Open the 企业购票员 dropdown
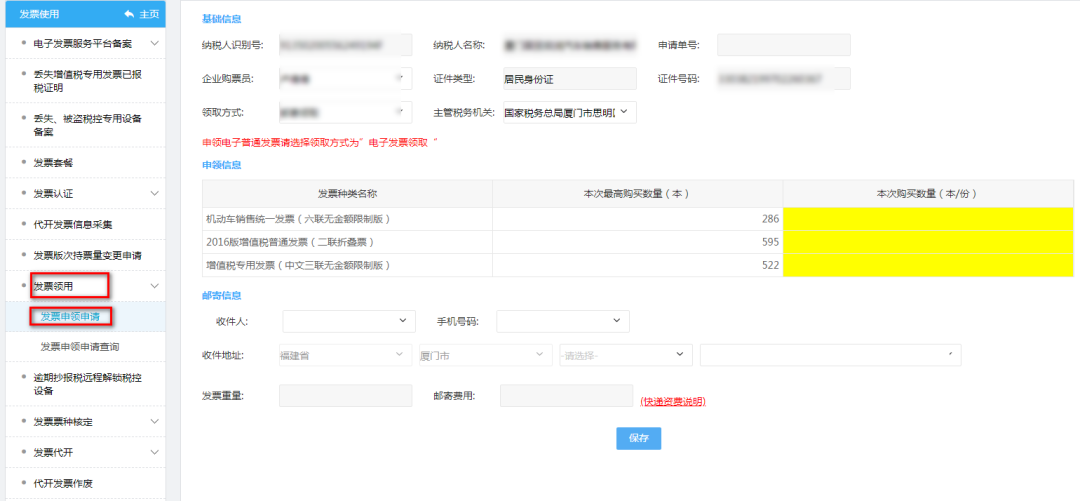 [x=345, y=79]
